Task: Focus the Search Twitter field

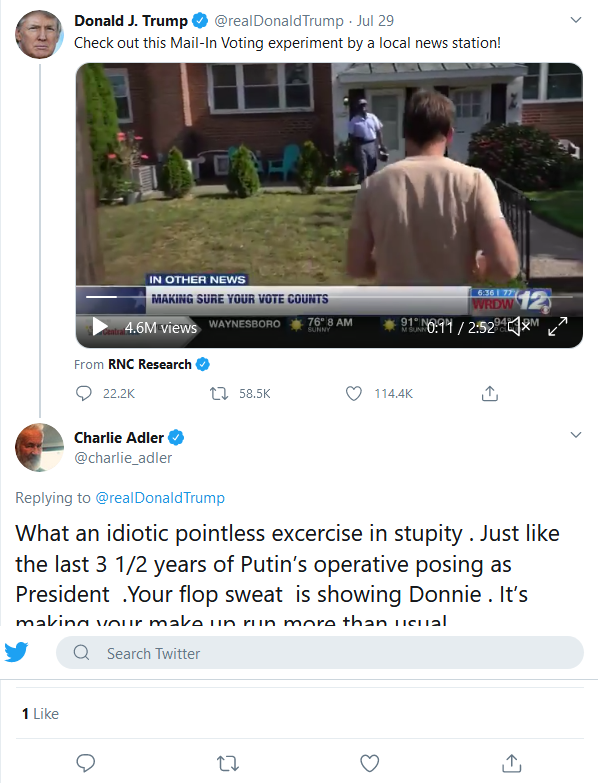Action: pos(319,653)
